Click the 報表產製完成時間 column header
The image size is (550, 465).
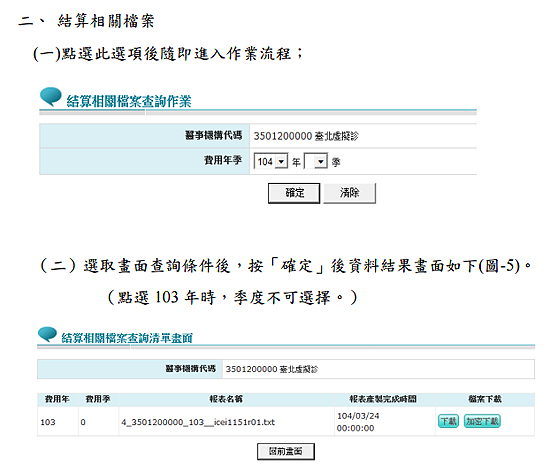tap(383, 399)
